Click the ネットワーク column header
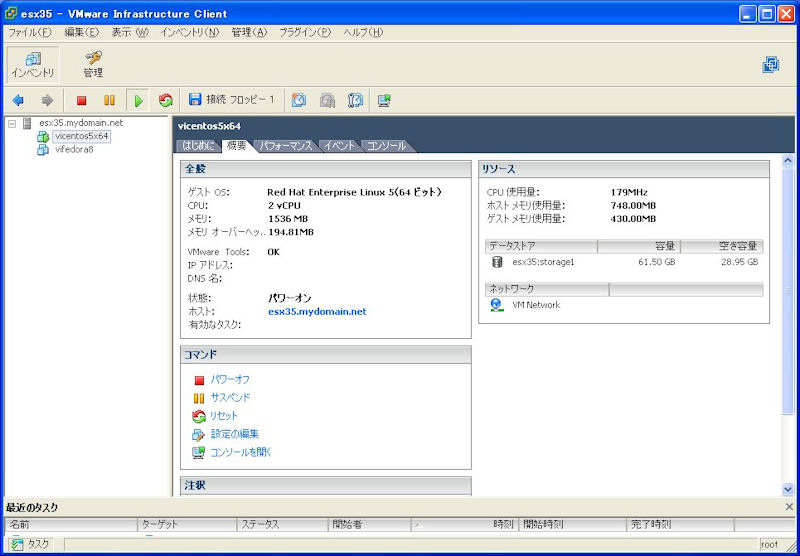800x556 pixels. tap(546, 289)
